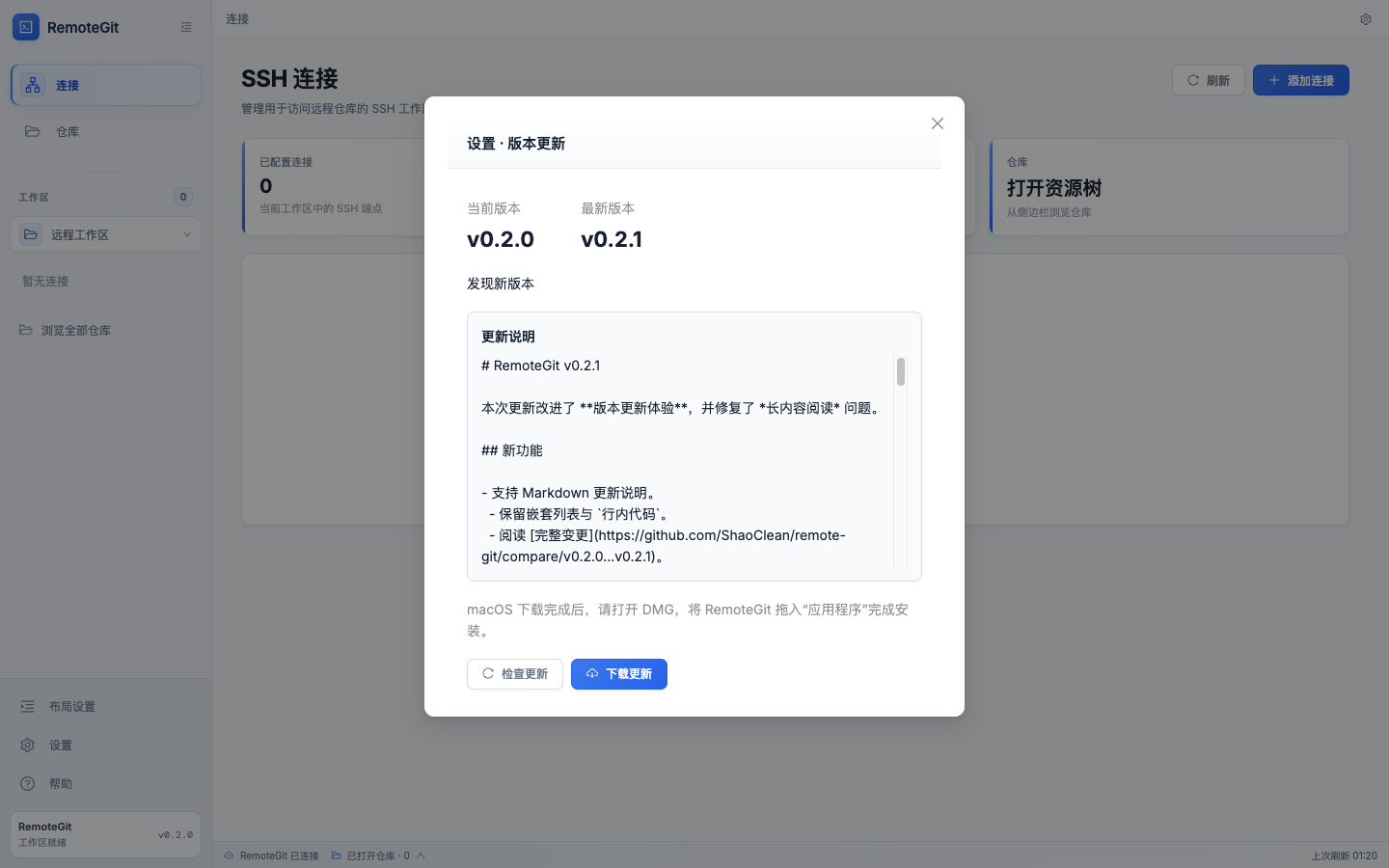The image size is (1389, 868).
Task: Expand the status bar chevron up arrow
Action: tap(421, 855)
